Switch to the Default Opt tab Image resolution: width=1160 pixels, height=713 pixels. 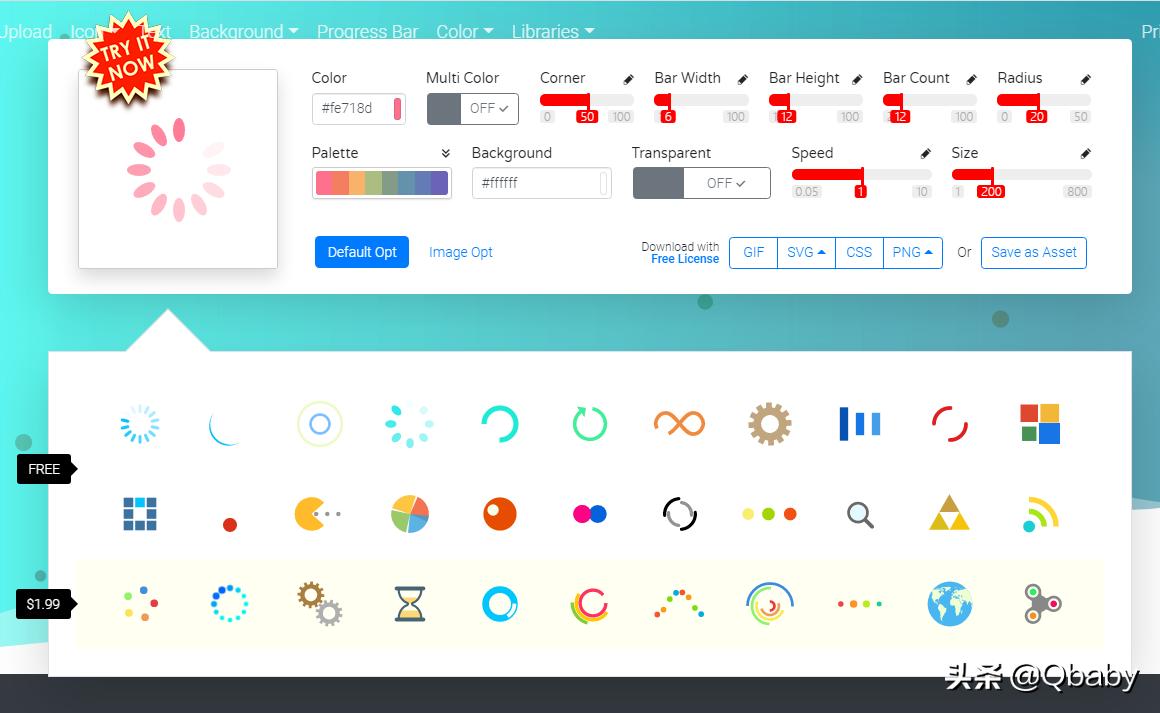[x=362, y=252]
